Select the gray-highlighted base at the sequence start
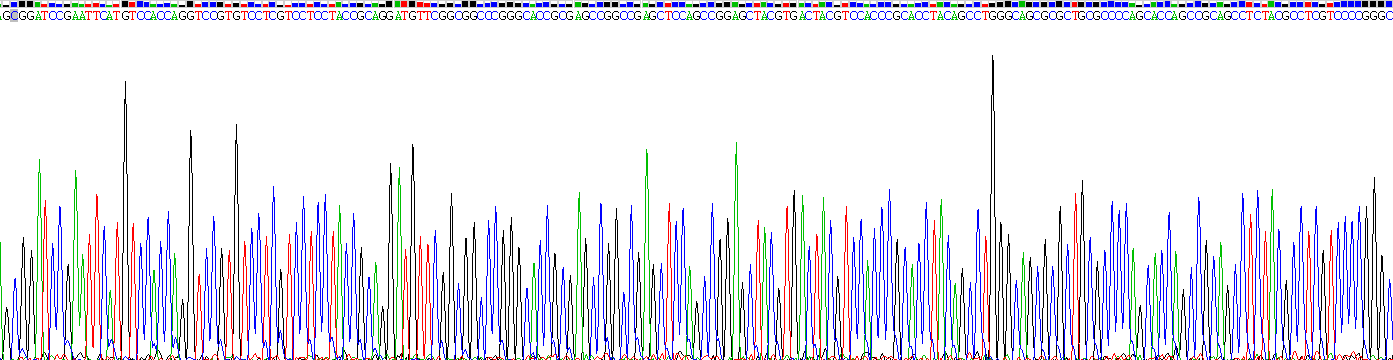This screenshot has height=360, width=1393. point(14,16)
